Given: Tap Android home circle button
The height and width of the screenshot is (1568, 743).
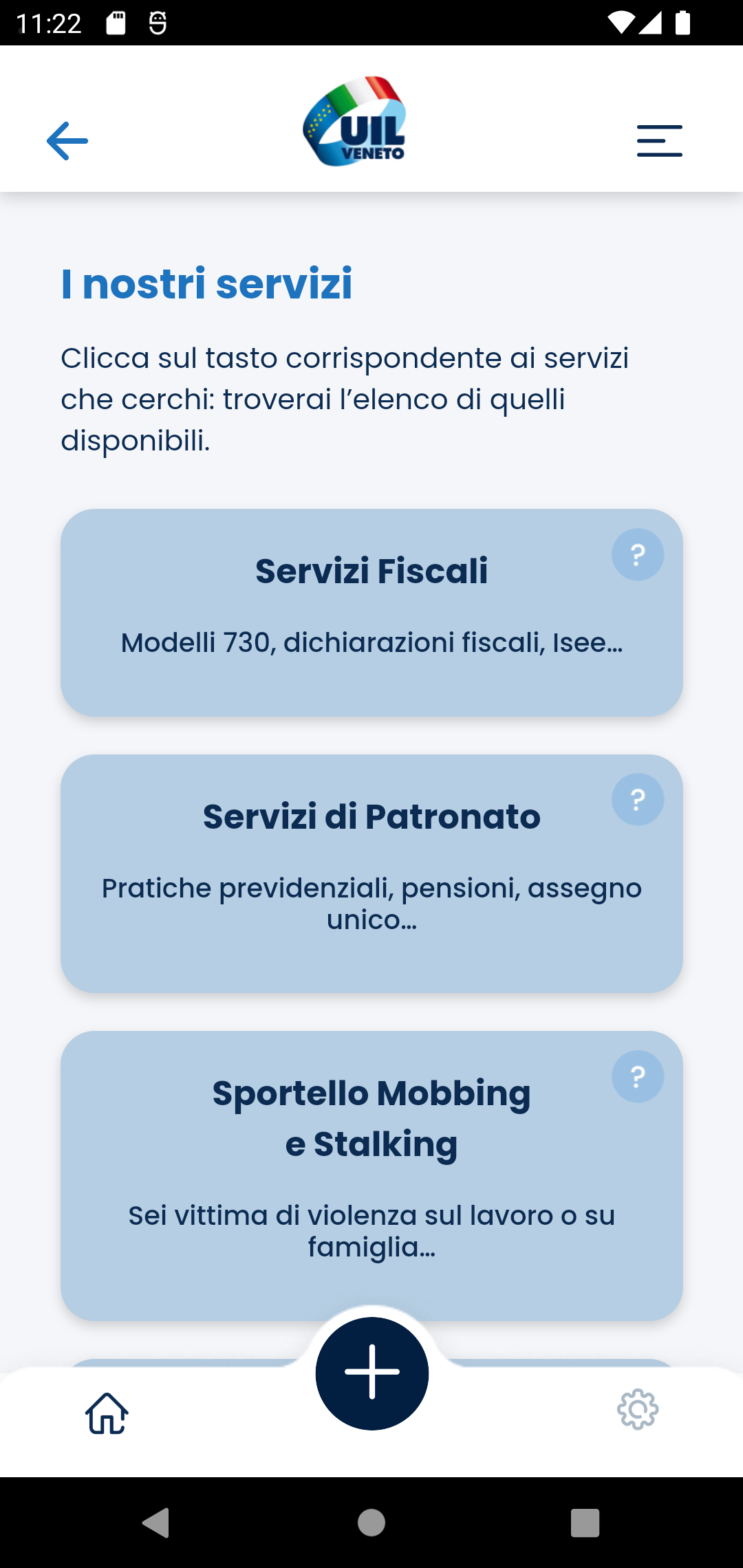Looking at the screenshot, I should pos(371,1523).
